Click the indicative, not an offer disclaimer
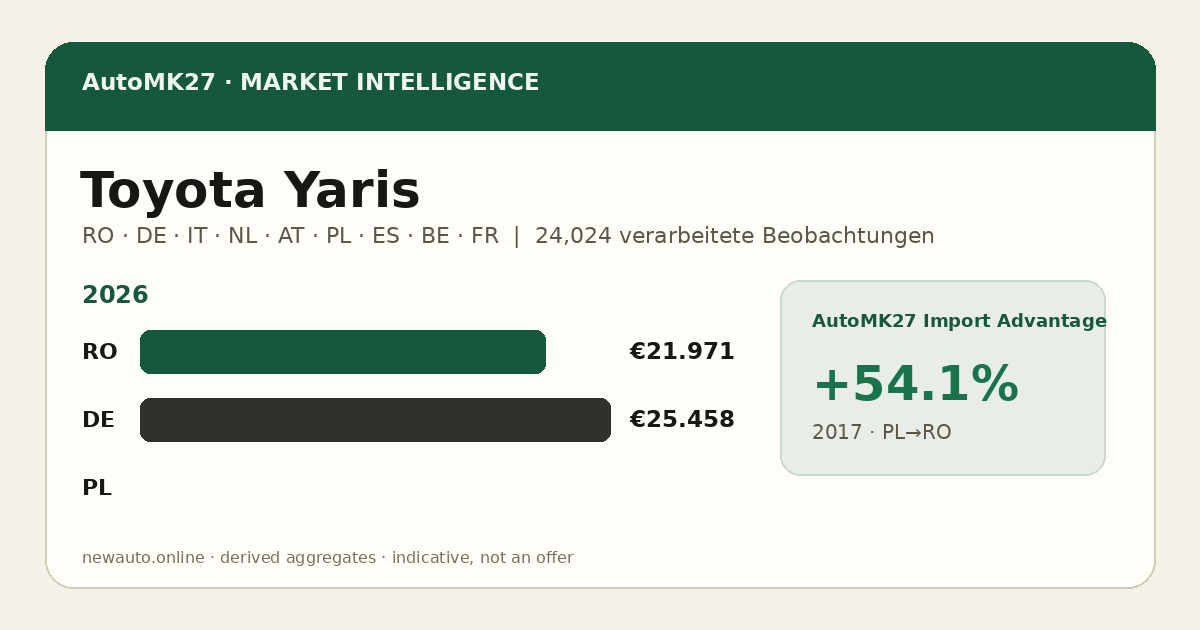The width and height of the screenshot is (1200, 630). pos(482,558)
